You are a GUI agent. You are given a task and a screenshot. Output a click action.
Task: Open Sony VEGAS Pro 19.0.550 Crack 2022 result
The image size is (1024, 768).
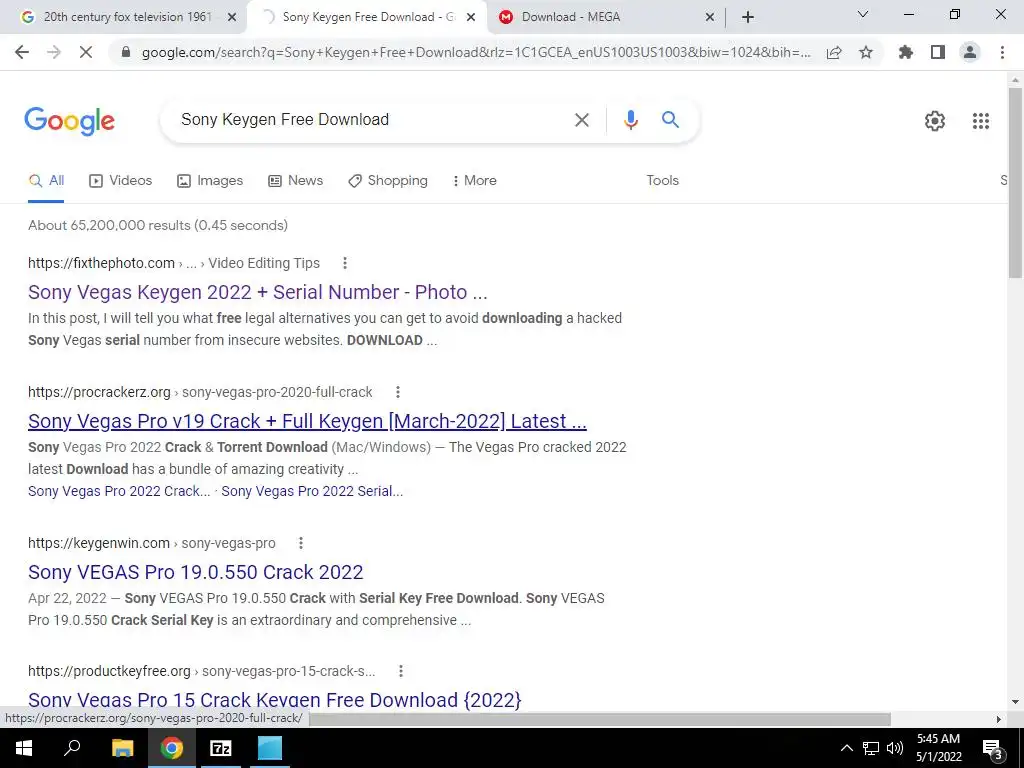195,572
